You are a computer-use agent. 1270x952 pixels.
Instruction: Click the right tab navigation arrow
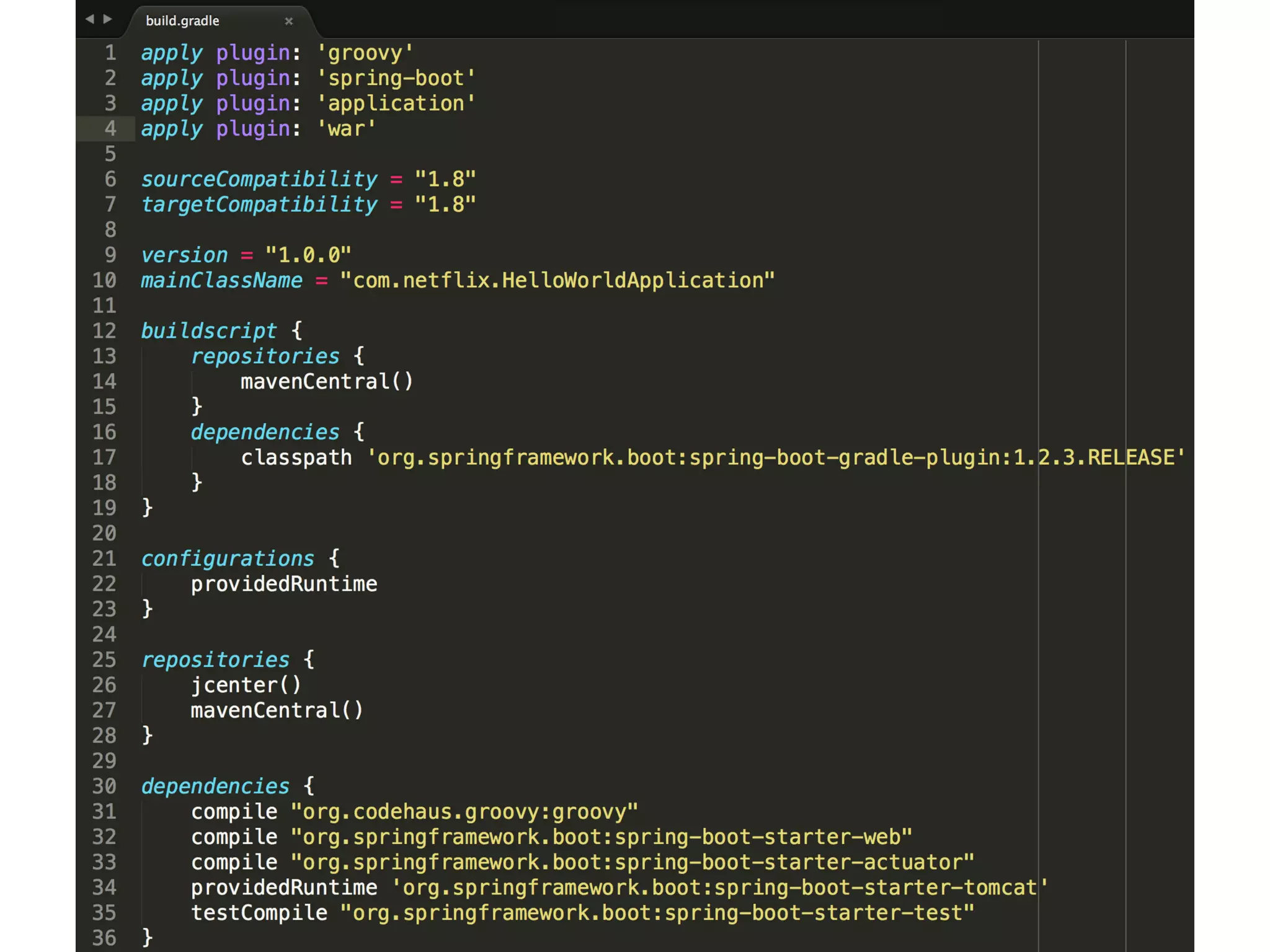[108, 19]
